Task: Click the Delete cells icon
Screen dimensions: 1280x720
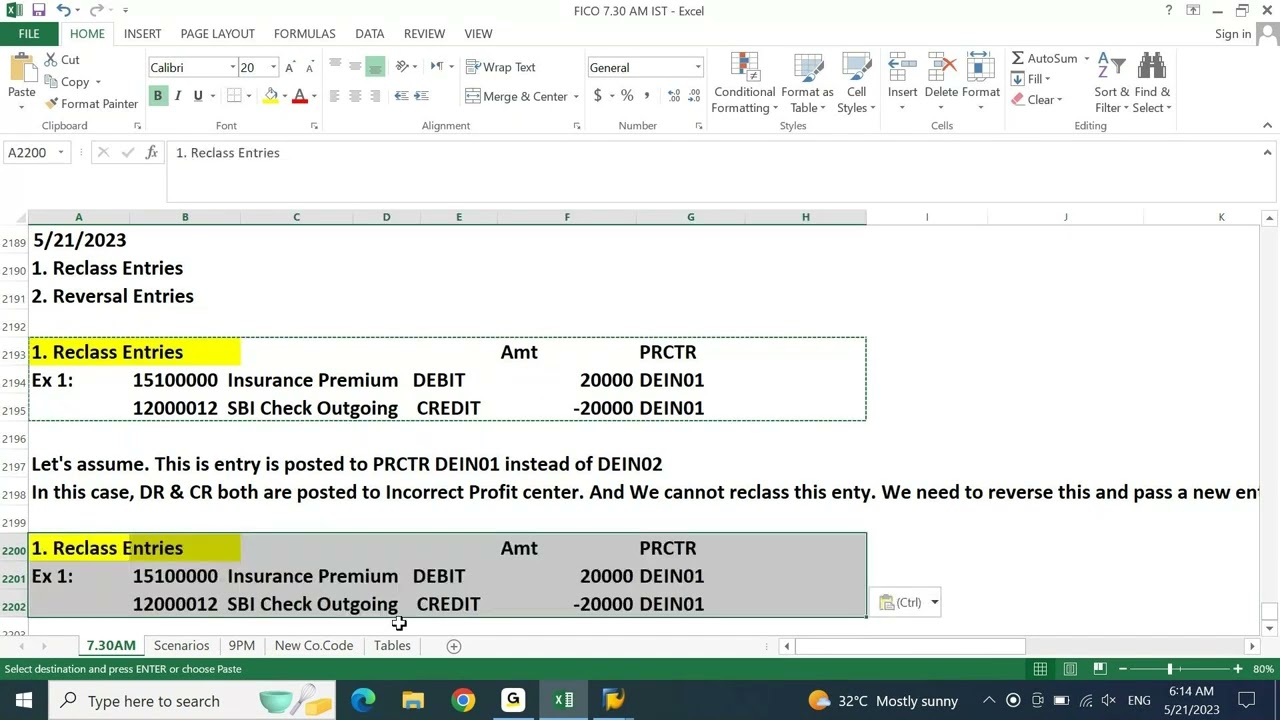Action: pyautogui.click(x=941, y=67)
